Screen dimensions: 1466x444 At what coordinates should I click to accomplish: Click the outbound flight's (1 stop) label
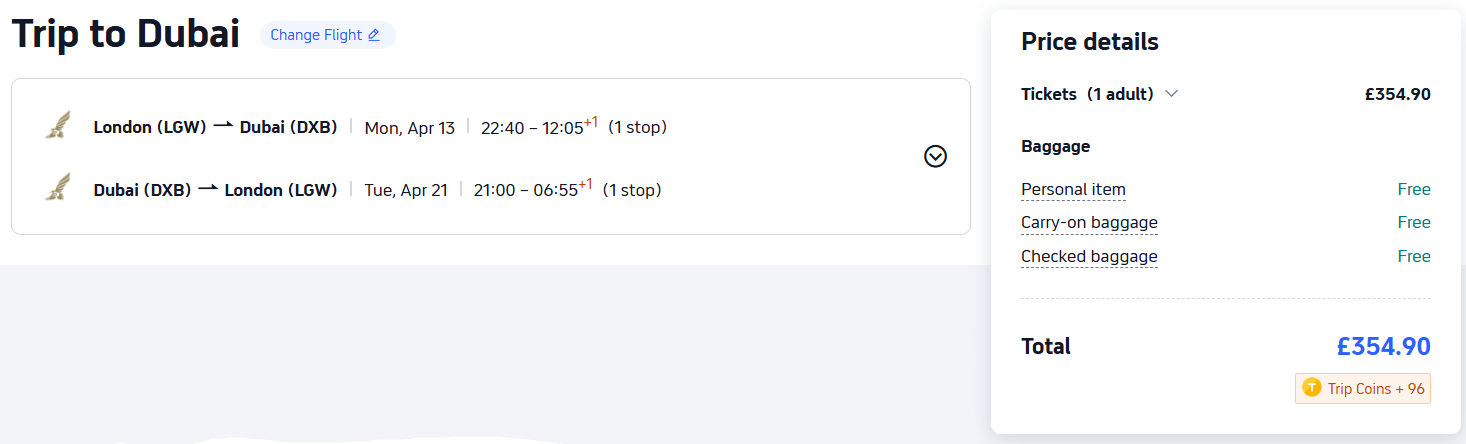(x=637, y=127)
